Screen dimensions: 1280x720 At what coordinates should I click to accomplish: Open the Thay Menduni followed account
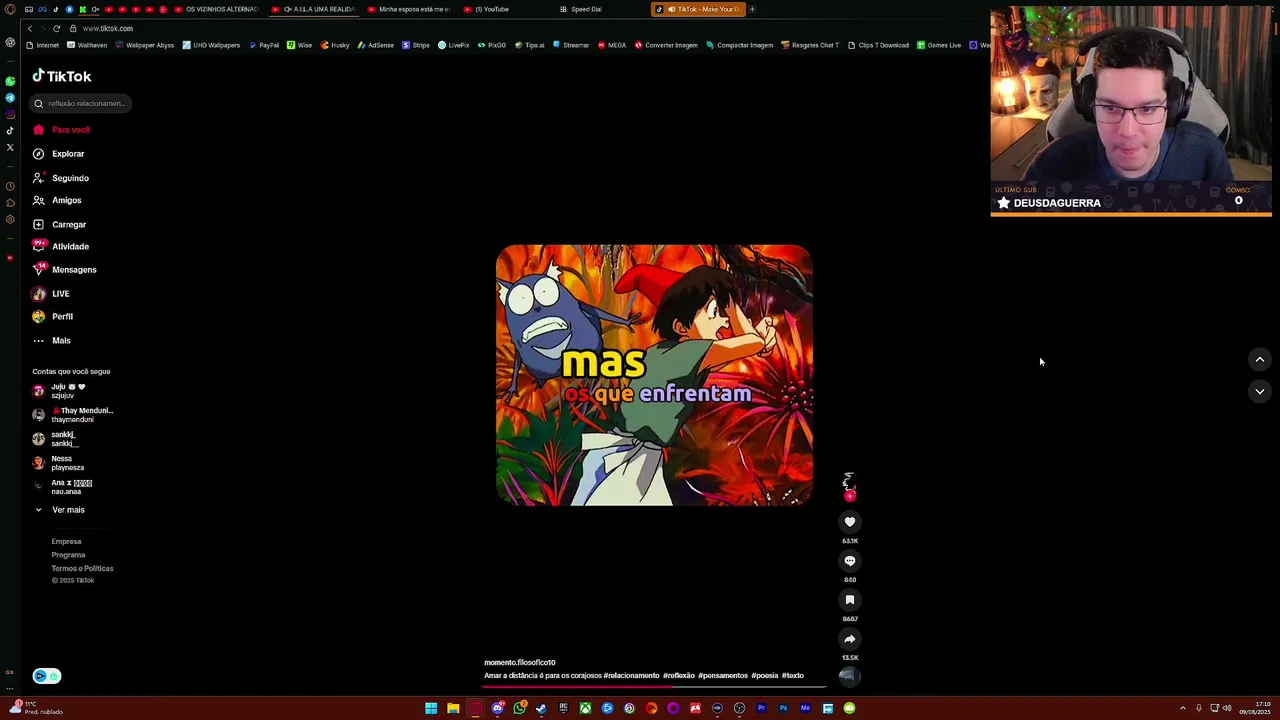72,415
